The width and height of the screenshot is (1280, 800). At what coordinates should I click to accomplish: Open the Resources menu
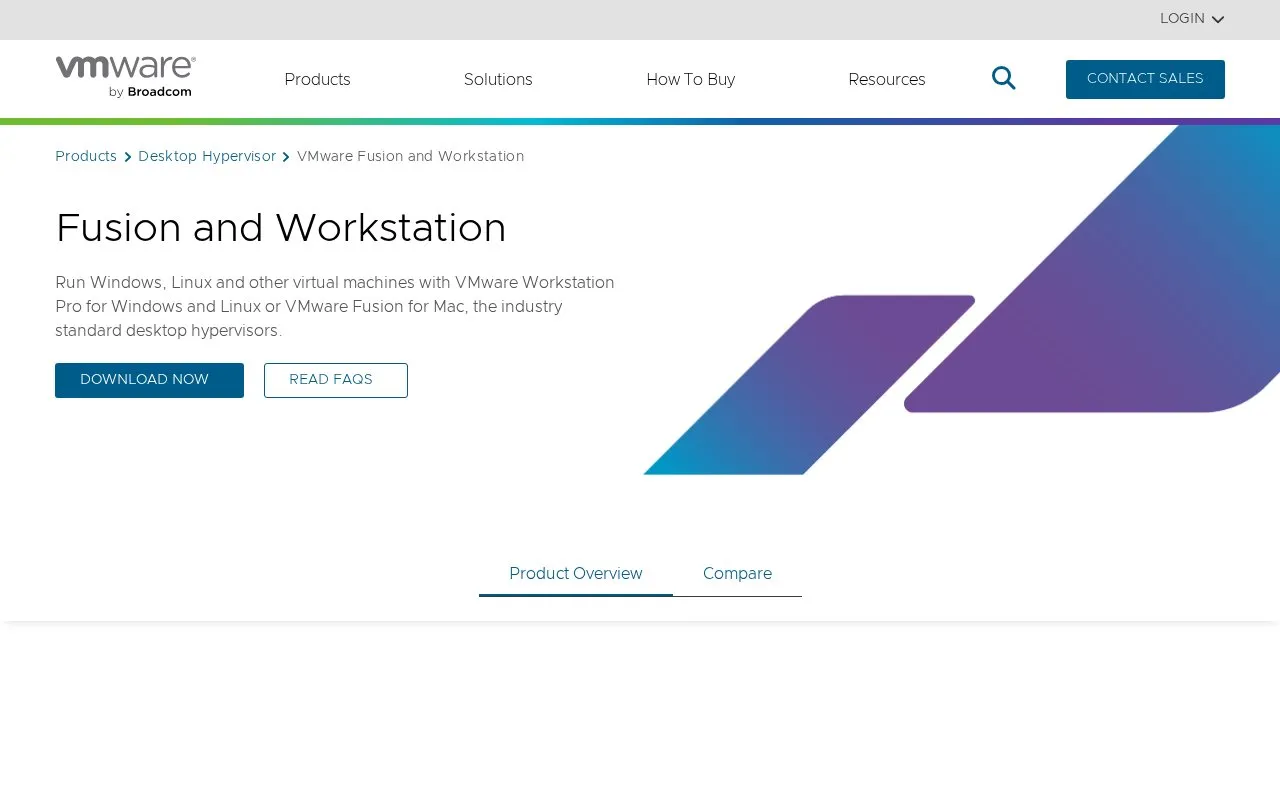[887, 80]
